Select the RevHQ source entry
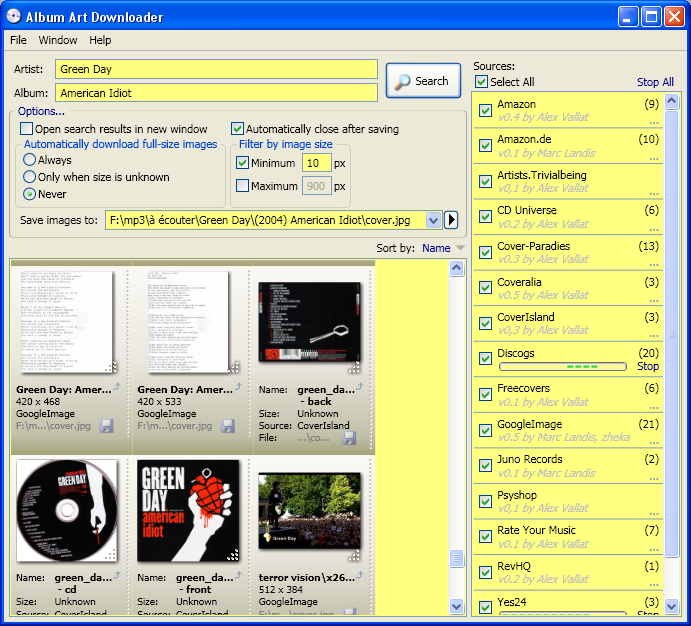Screen dimensions: 691x626 (568, 572)
